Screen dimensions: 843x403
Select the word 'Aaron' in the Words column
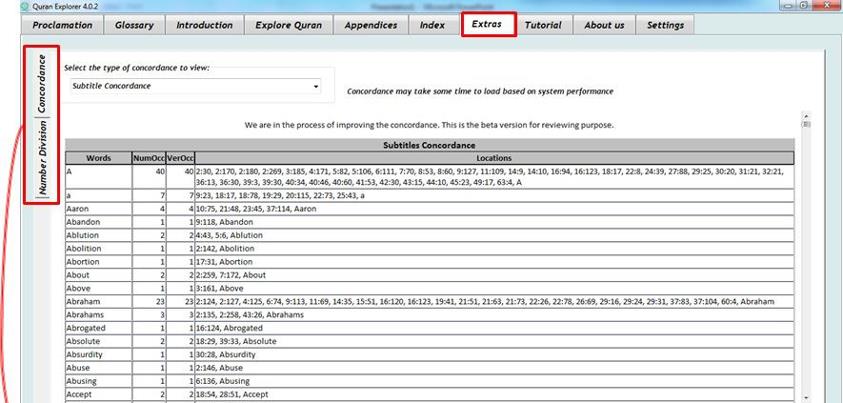pos(78,208)
